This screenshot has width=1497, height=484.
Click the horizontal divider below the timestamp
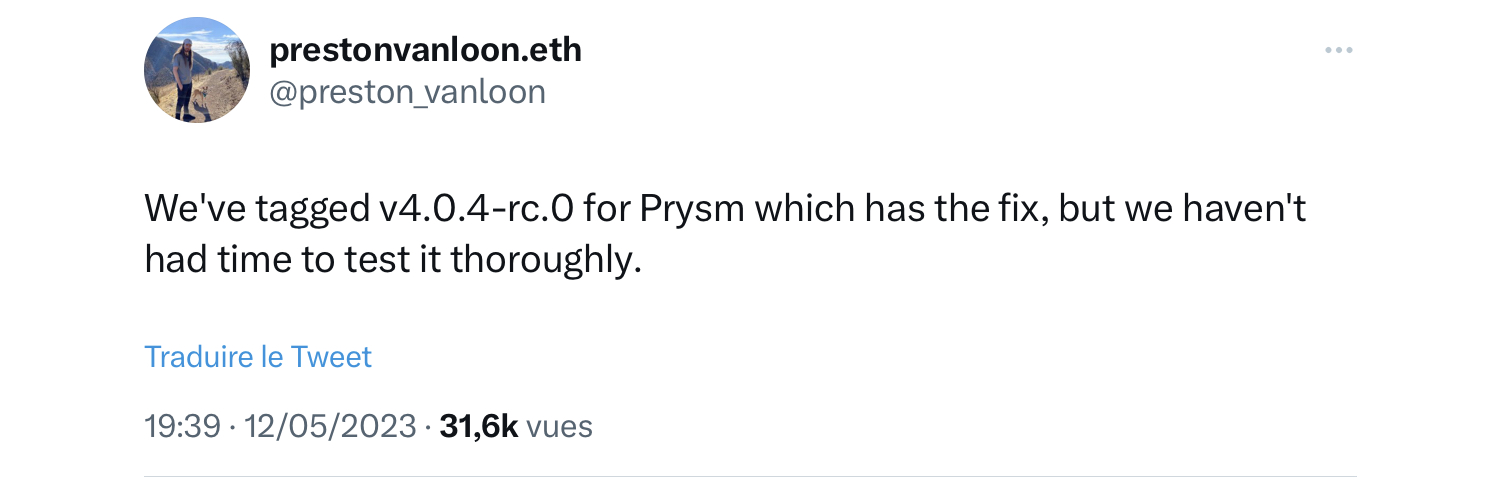click(750, 477)
